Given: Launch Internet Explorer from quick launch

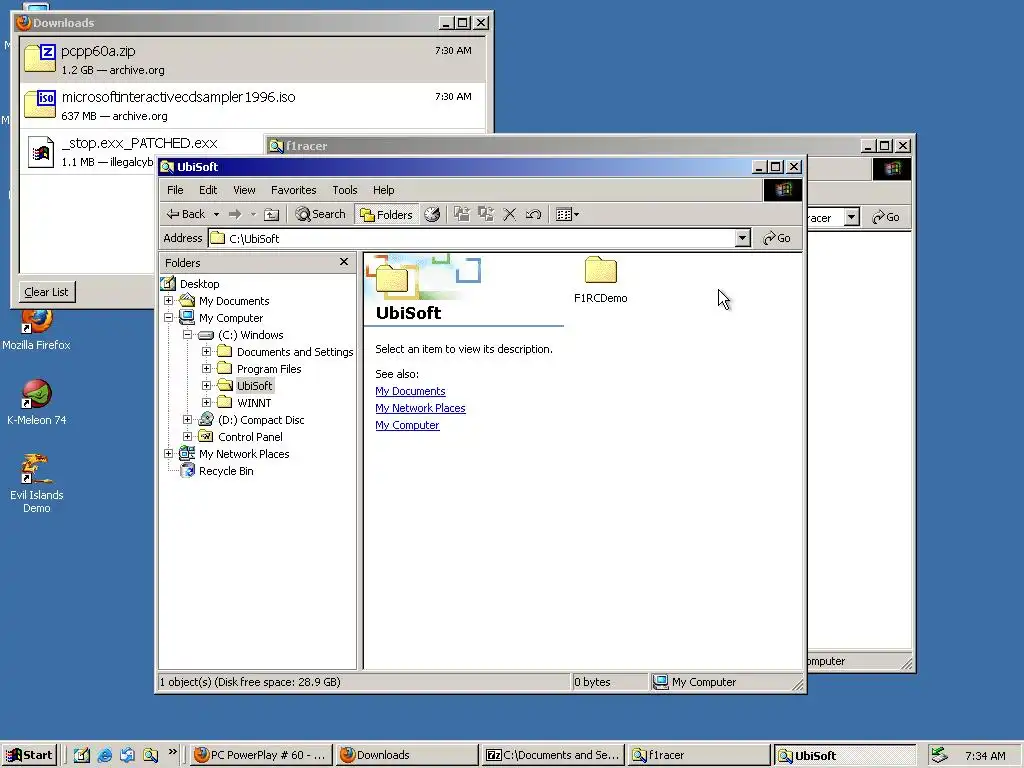Looking at the screenshot, I should [104, 755].
